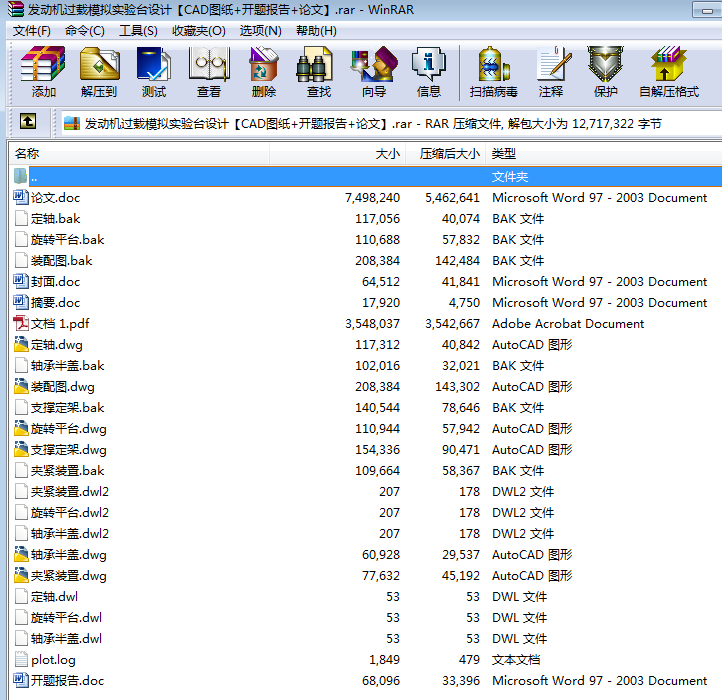Screen dimensions: 722x700
Task: Click the AutoCAD icon of 装配图.dwg
Action: [21, 386]
